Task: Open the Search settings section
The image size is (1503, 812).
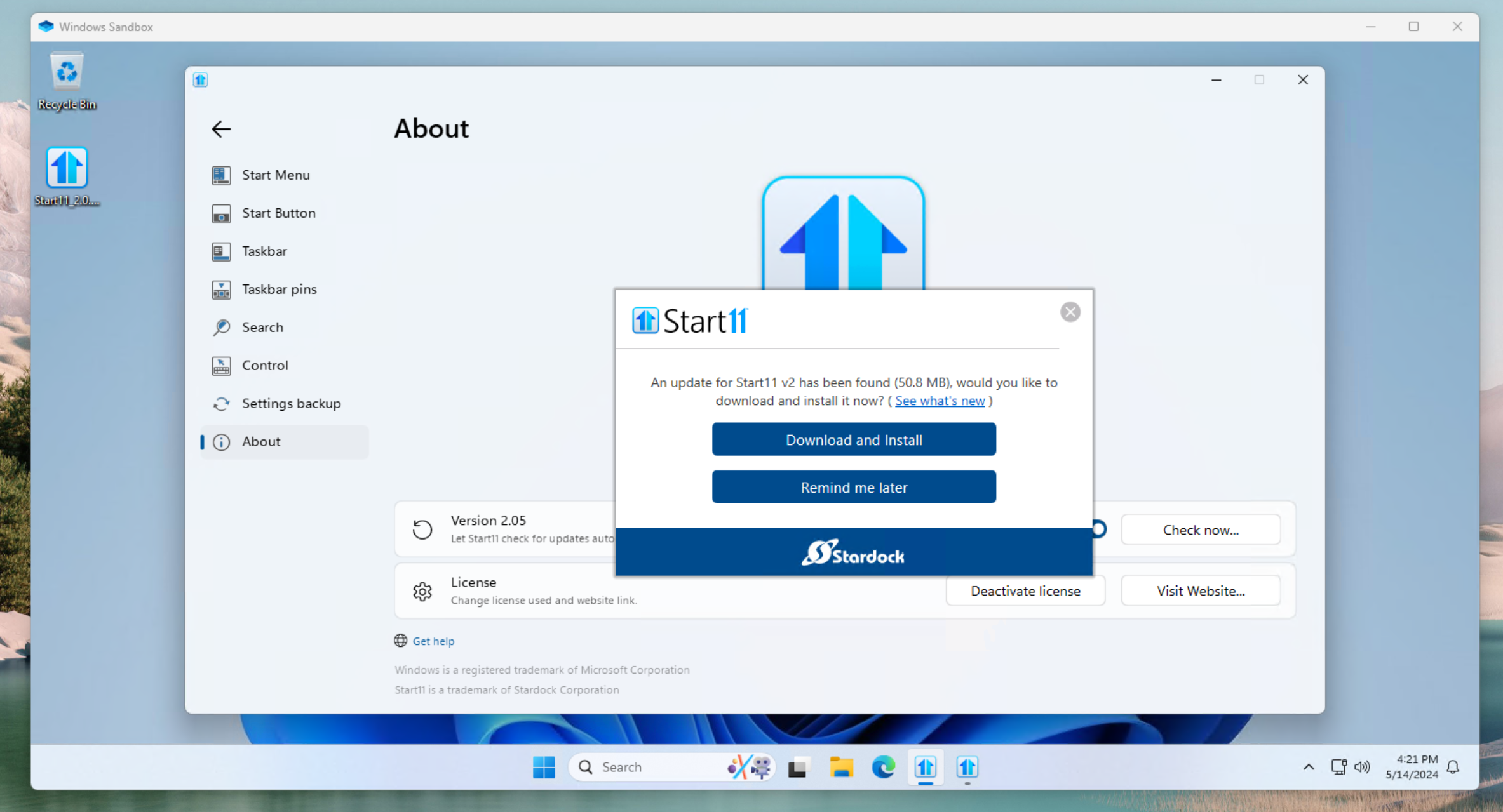Action: [x=284, y=328]
